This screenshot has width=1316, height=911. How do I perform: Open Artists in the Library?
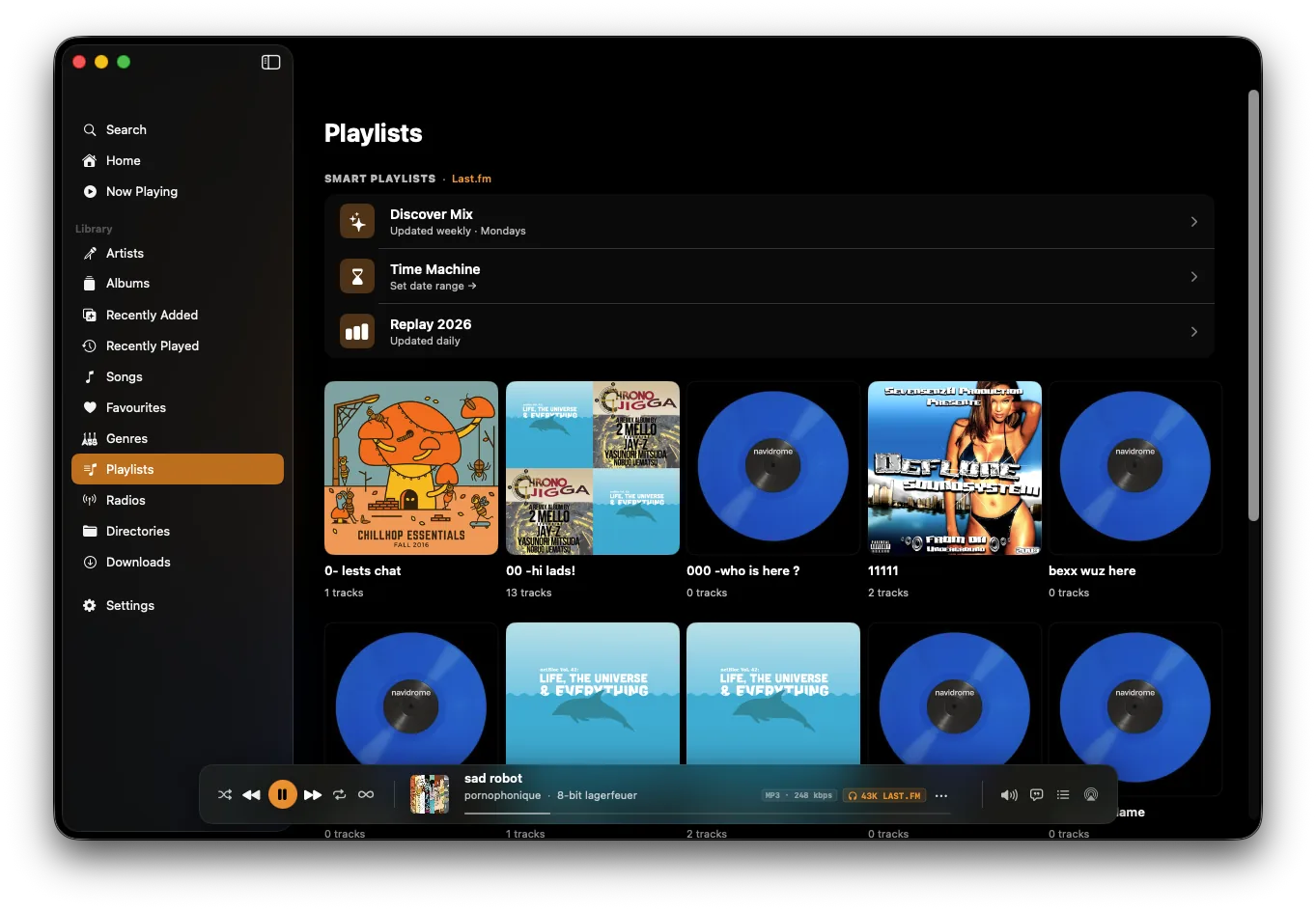coord(178,253)
